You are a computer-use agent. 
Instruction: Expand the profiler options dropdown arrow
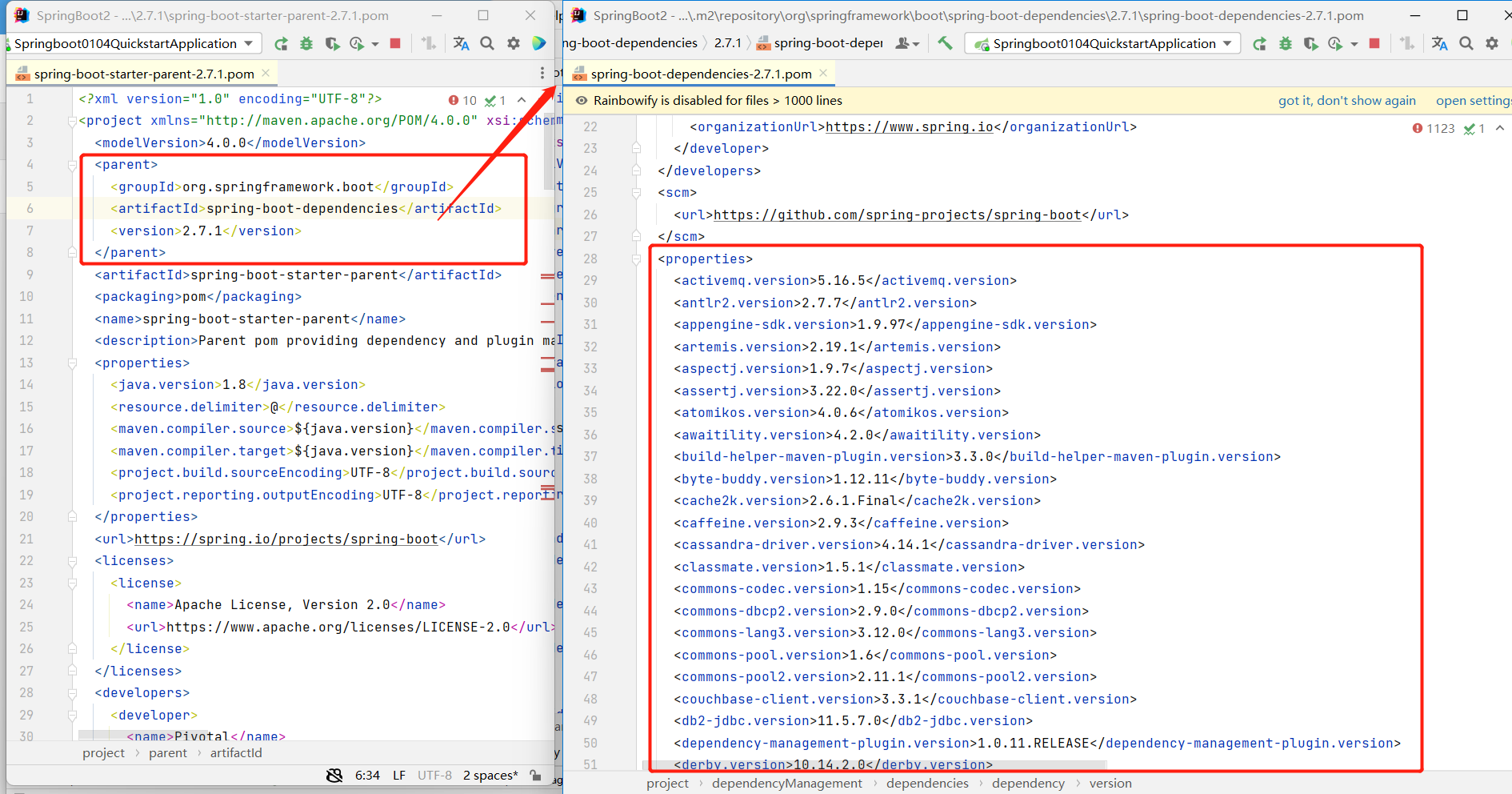1354,43
